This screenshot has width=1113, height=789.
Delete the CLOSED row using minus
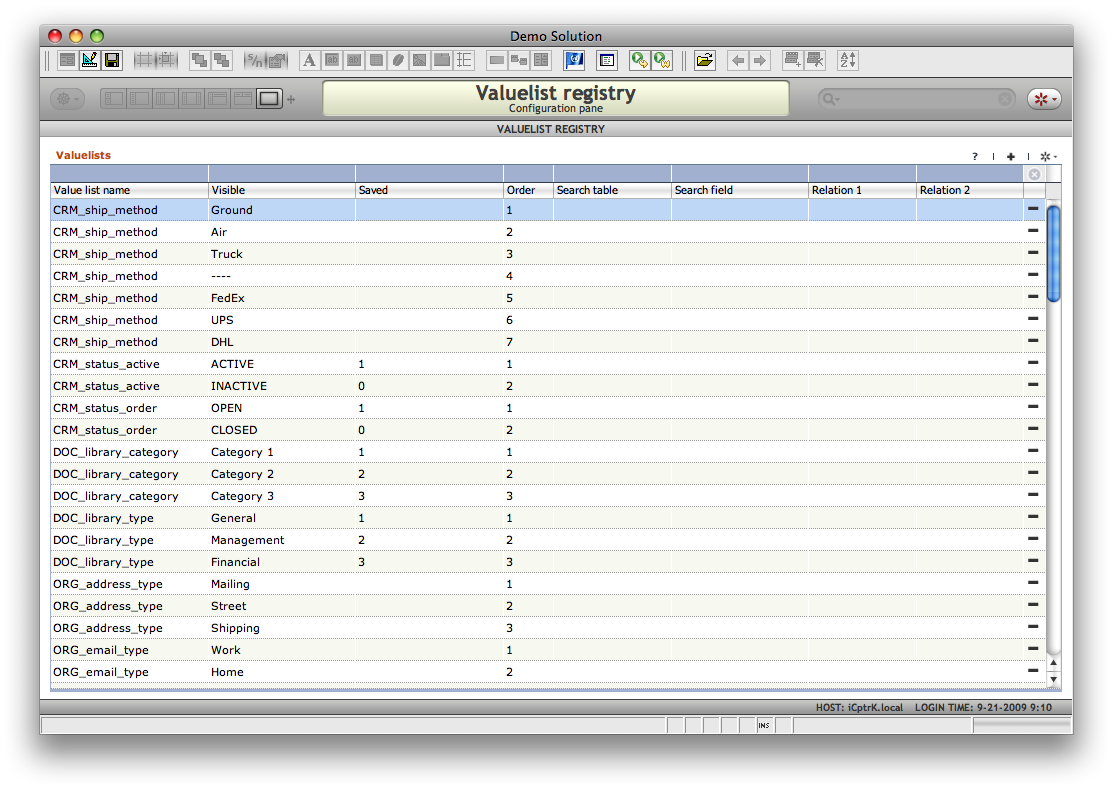coord(1033,429)
